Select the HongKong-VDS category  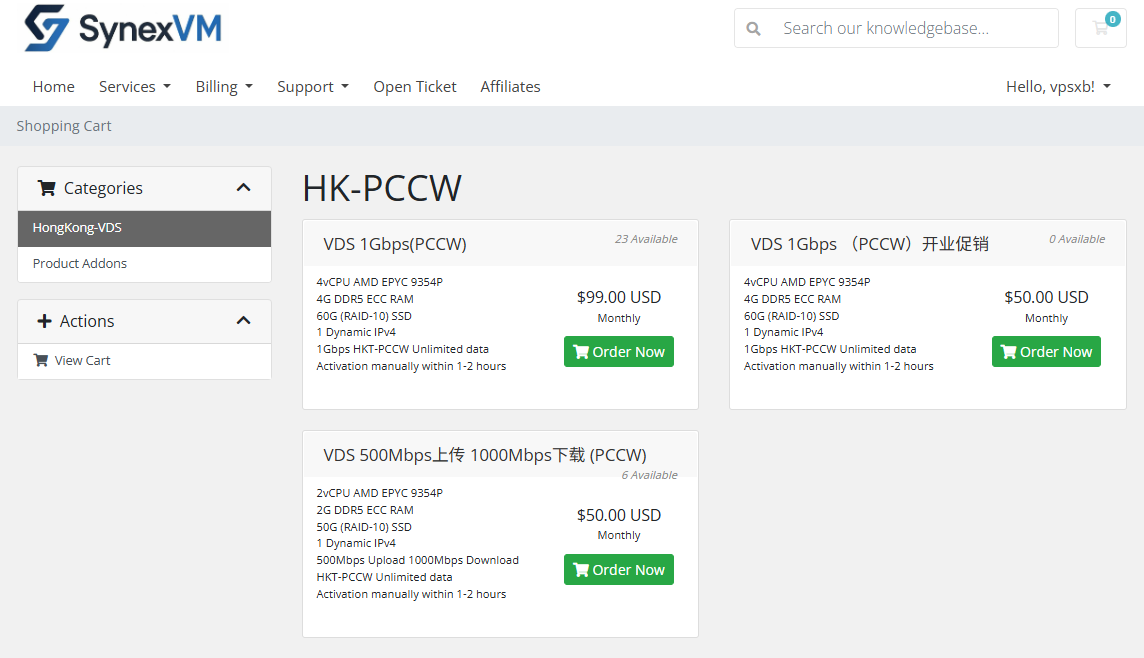click(144, 228)
